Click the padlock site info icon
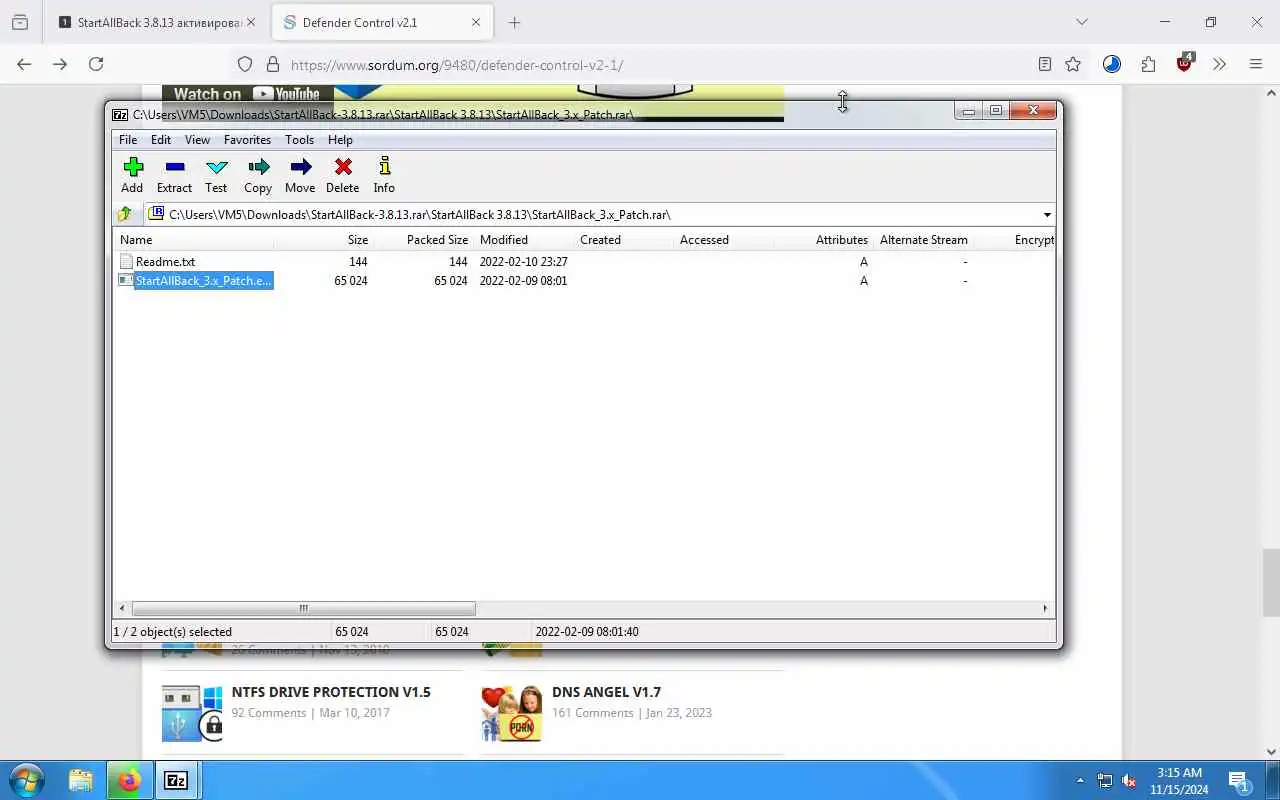Image resolution: width=1280 pixels, height=800 pixels. [272, 64]
